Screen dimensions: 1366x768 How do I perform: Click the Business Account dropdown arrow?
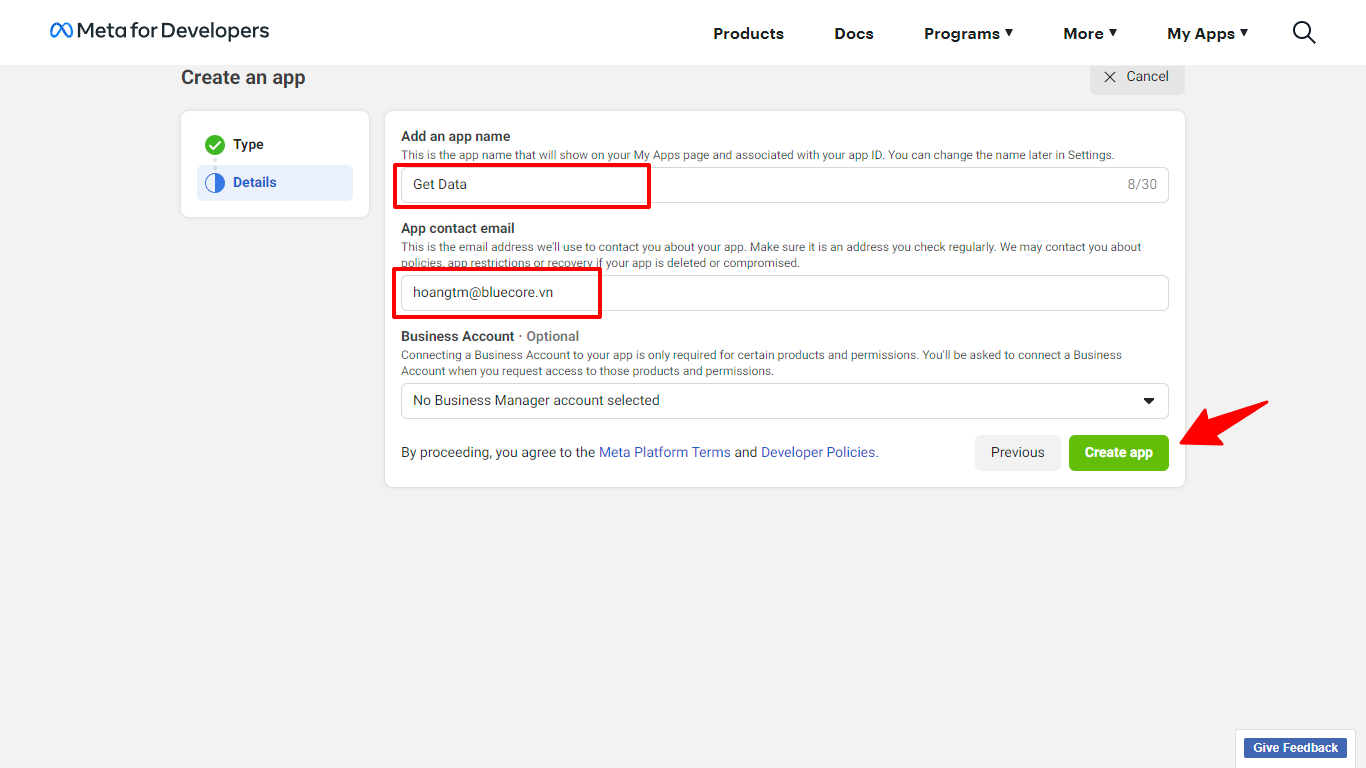(x=1148, y=401)
